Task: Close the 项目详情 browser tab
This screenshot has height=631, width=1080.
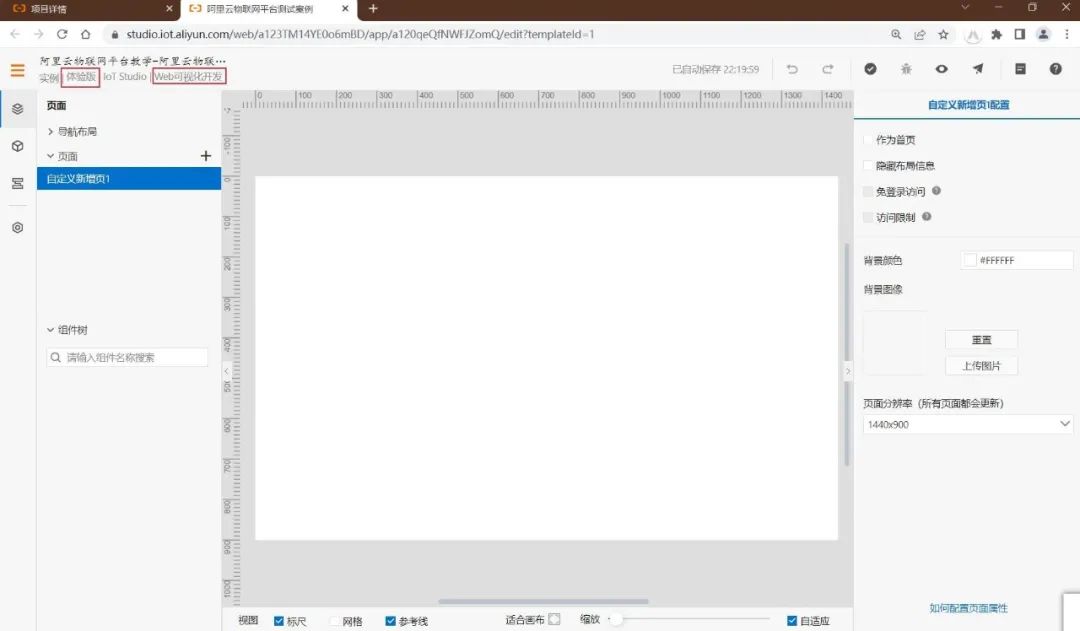Action: click(169, 9)
